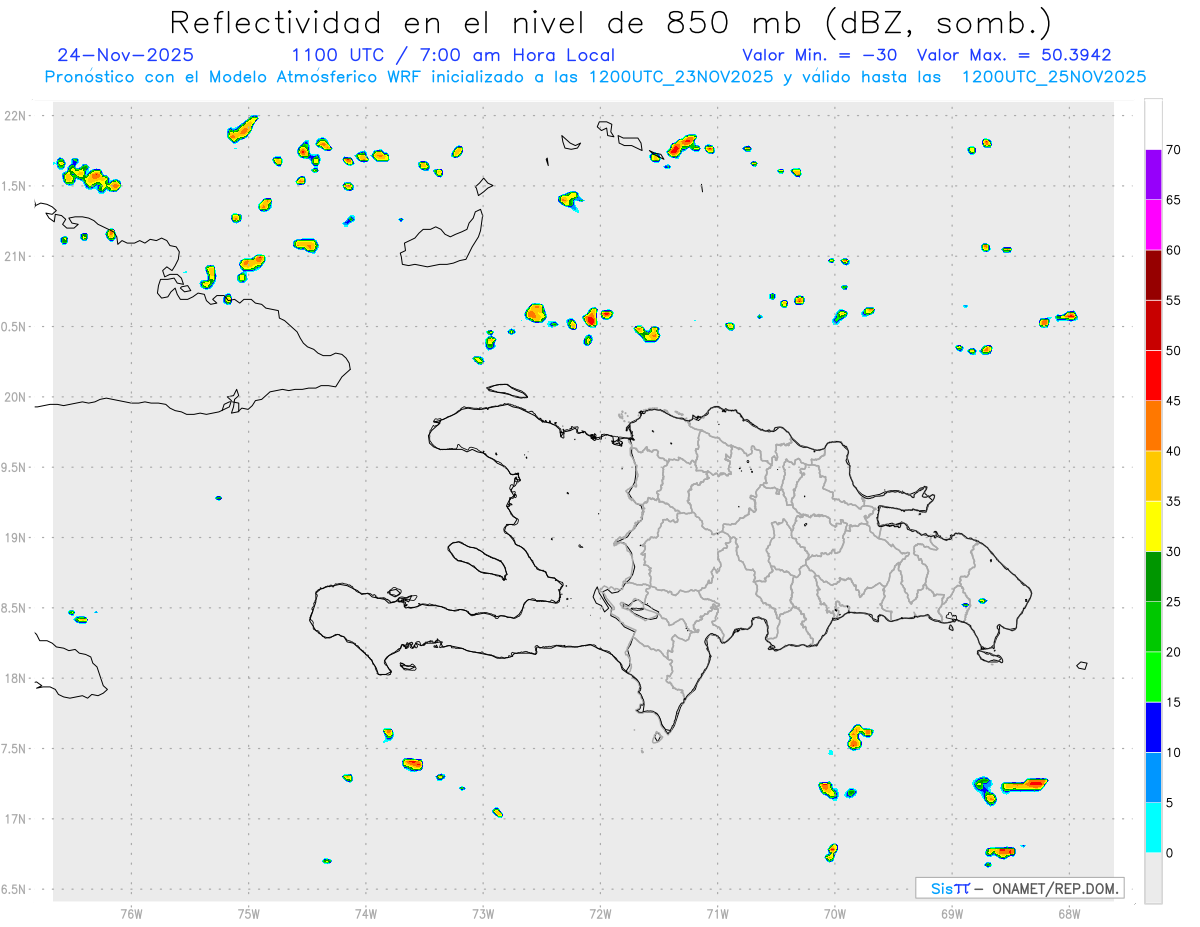
Task: Click the colorbar tick label "20"
Action: click(1174, 652)
